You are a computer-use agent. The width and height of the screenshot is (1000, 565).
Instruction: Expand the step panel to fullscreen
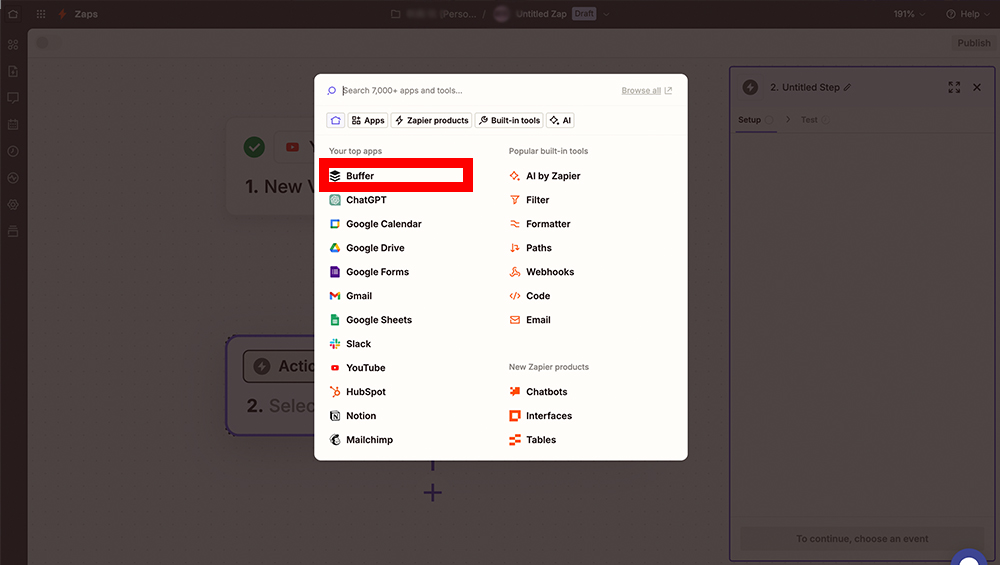953,87
